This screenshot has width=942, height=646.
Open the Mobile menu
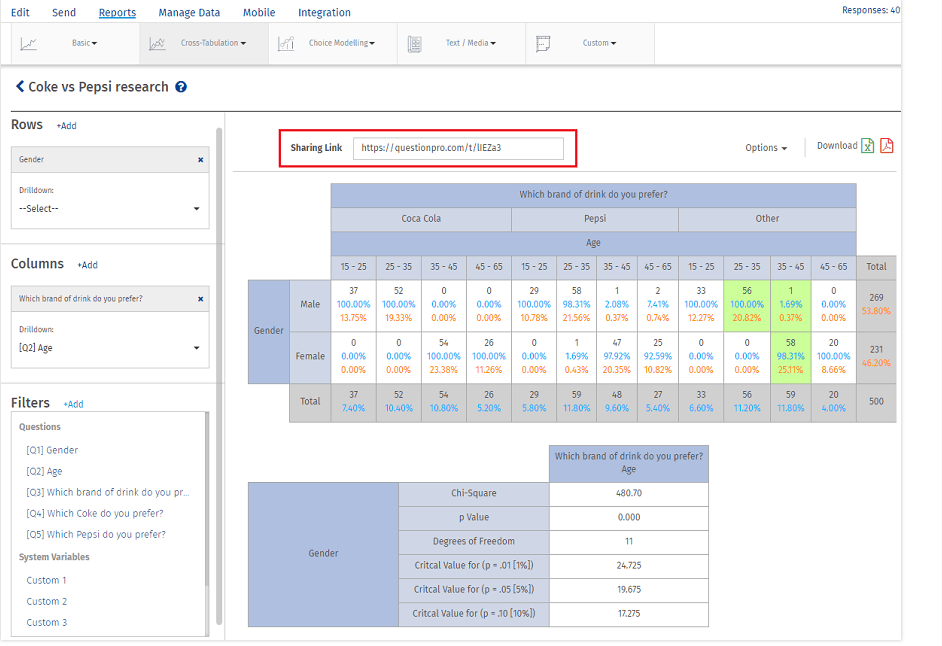point(259,13)
